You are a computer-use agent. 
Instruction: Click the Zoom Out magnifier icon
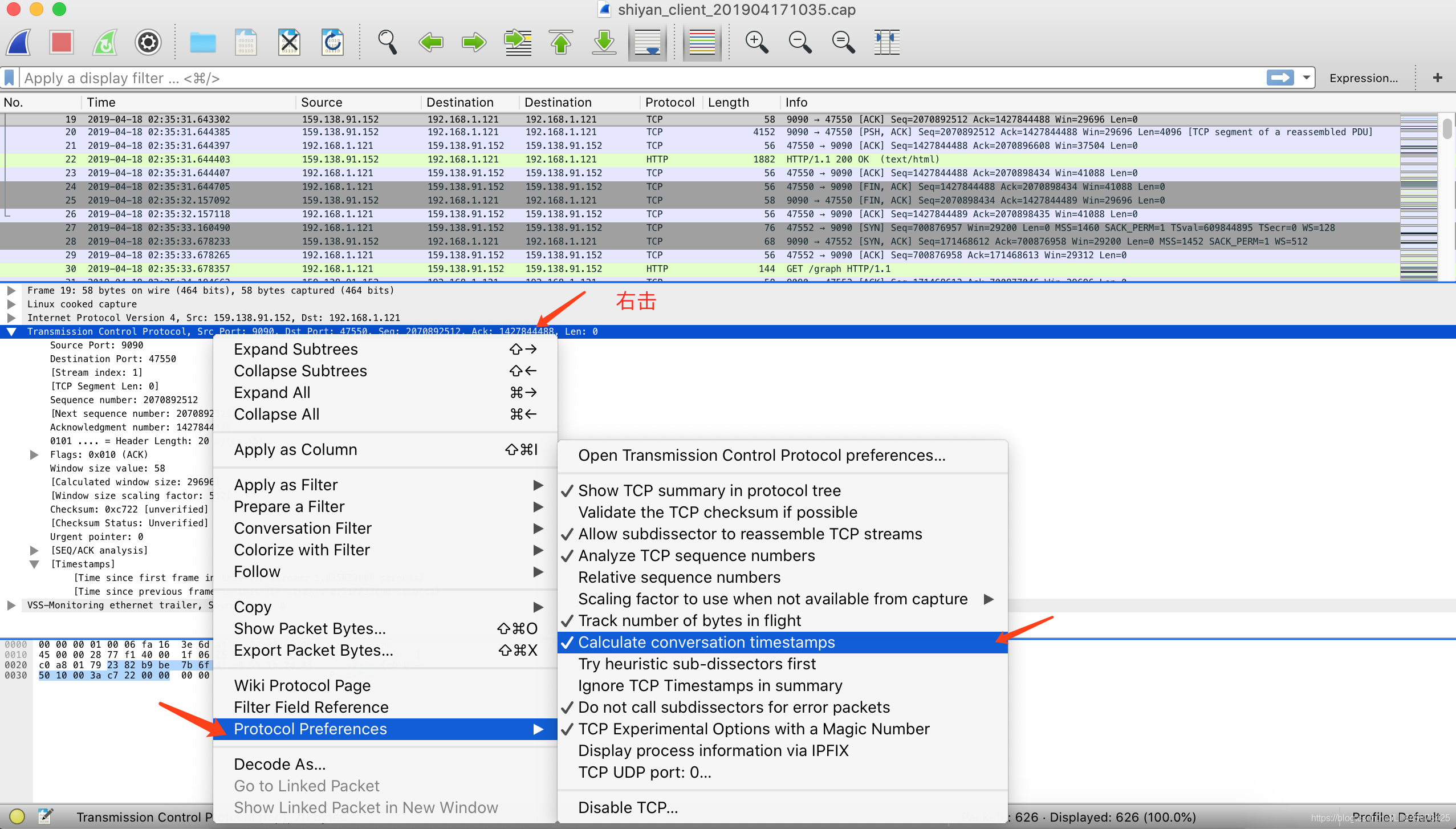click(x=799, y=42)
